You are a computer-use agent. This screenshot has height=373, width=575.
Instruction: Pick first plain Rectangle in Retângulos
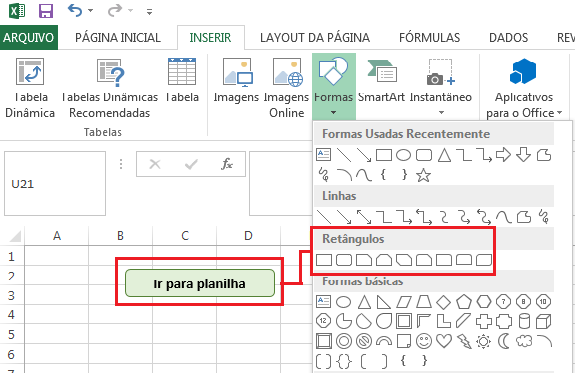coord(324,260)
